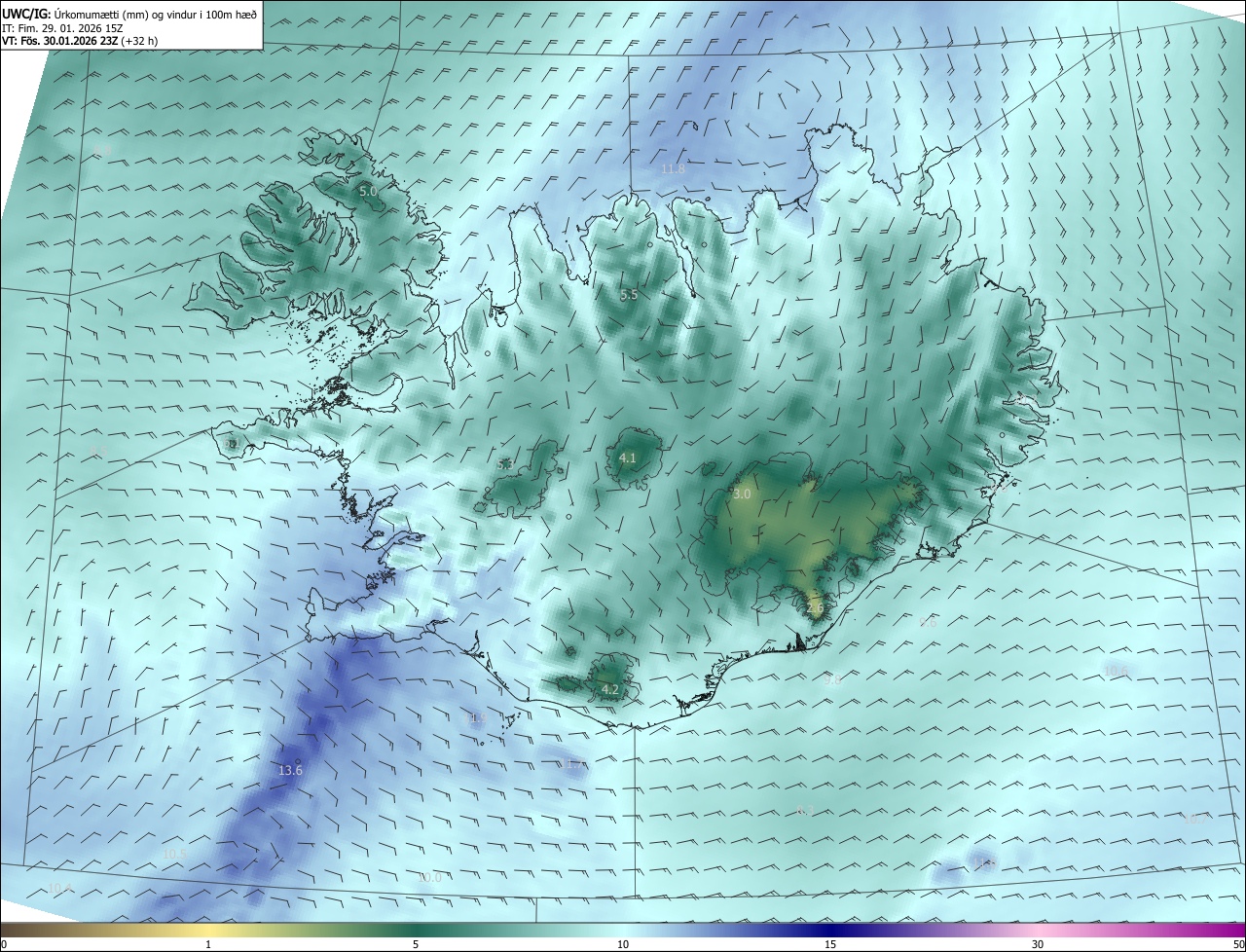1246x952 pixels.
Task: Click the colorbar tick label 1
Action: tap(208, 944)
